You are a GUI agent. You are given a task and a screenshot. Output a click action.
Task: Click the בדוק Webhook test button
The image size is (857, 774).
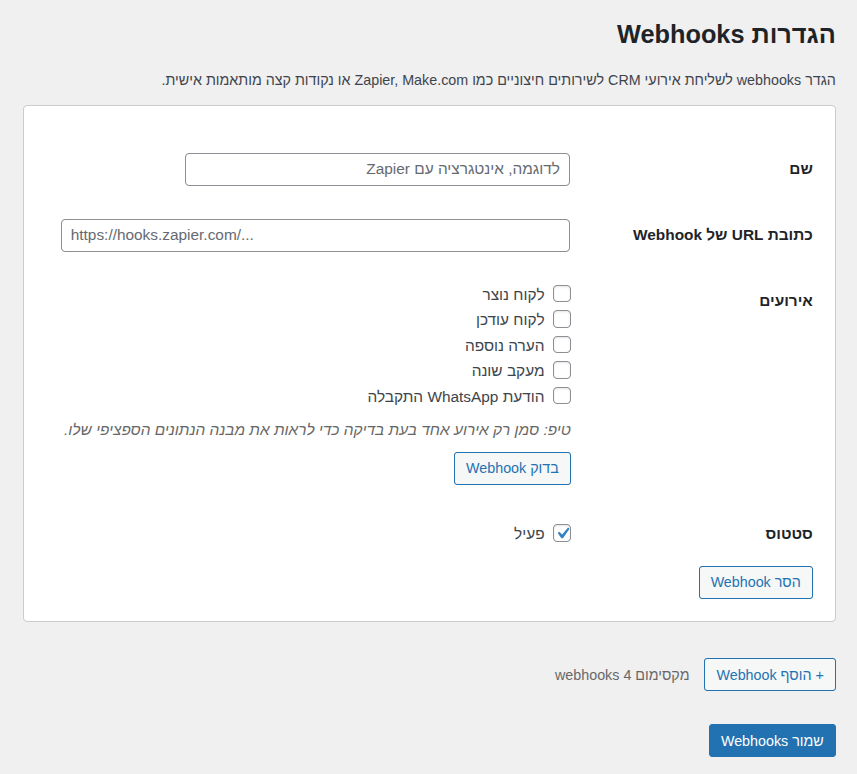click(x=512, y=468)
